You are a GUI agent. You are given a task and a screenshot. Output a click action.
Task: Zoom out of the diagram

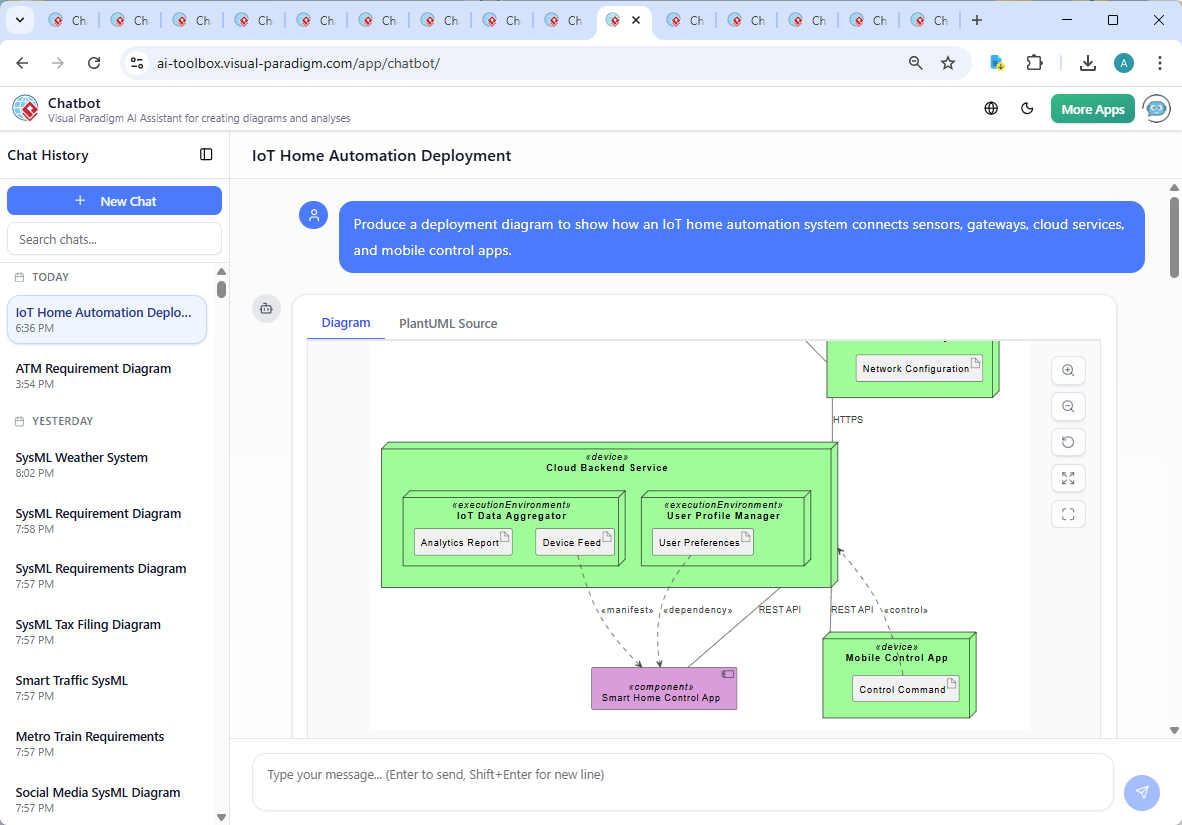(1068, 407)
